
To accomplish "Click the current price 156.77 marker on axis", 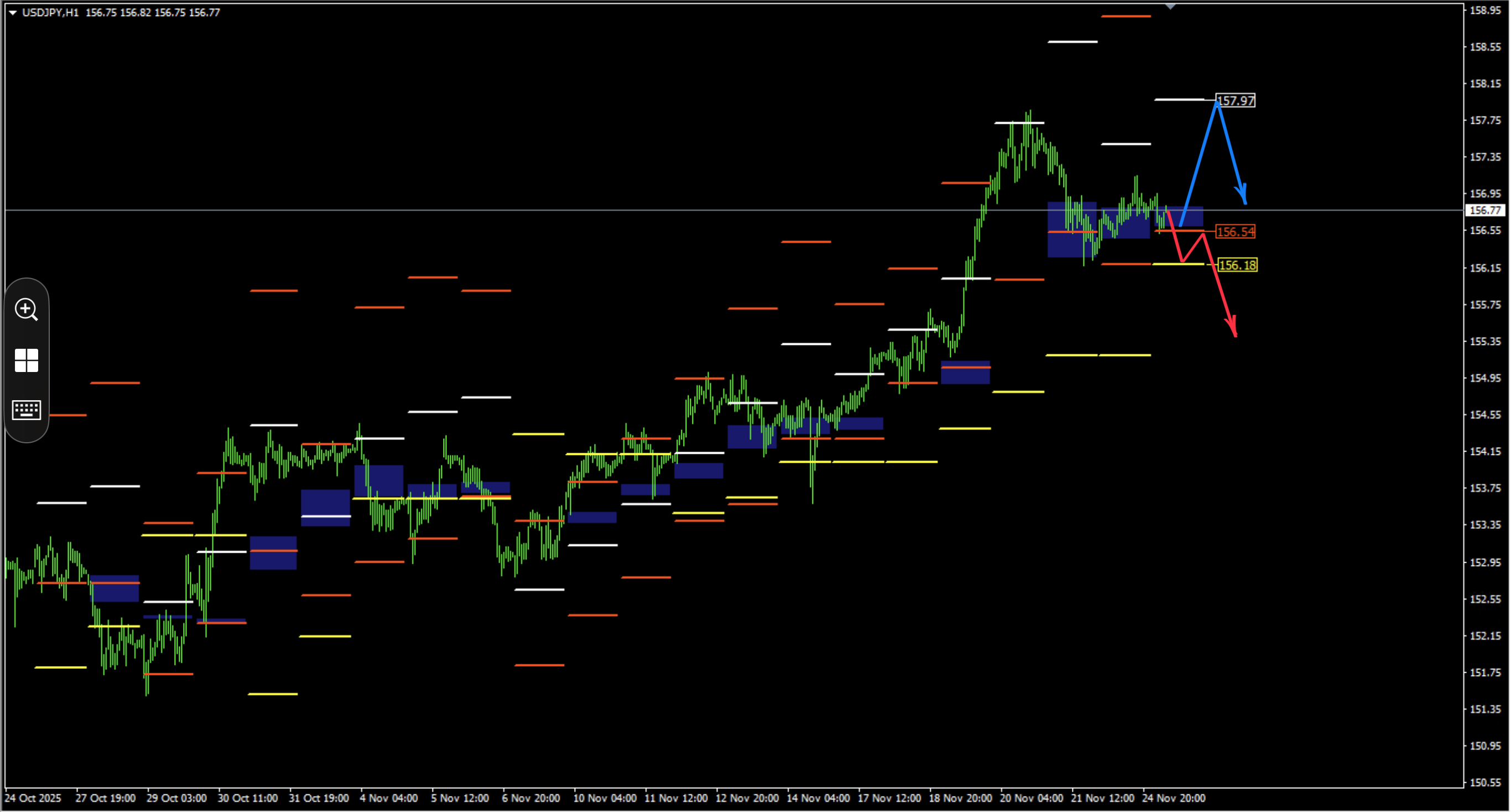I will click(x=1485, y=210).
